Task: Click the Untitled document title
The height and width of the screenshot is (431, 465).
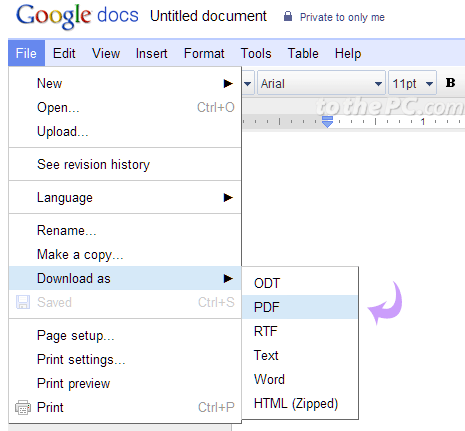Action: pos(208,16)
